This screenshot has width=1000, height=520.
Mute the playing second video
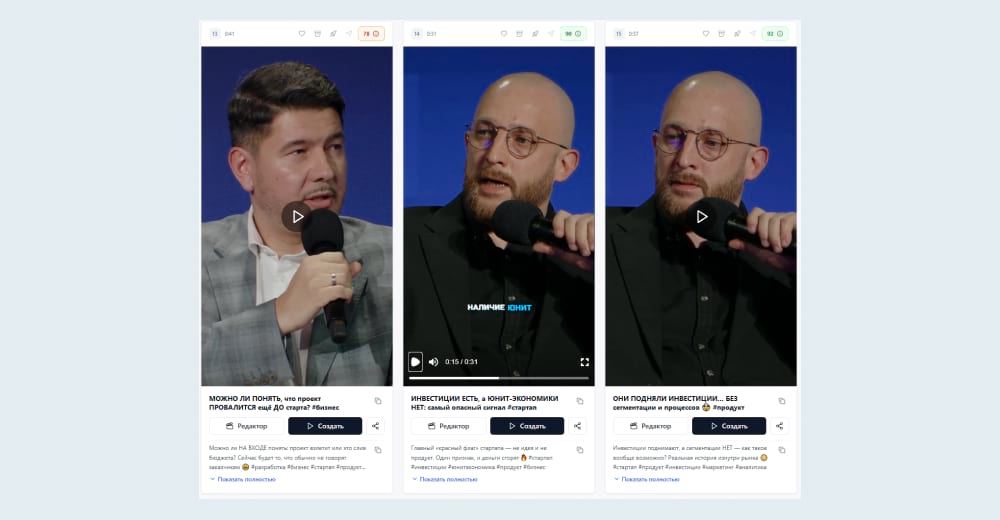(x=434, y=362)
